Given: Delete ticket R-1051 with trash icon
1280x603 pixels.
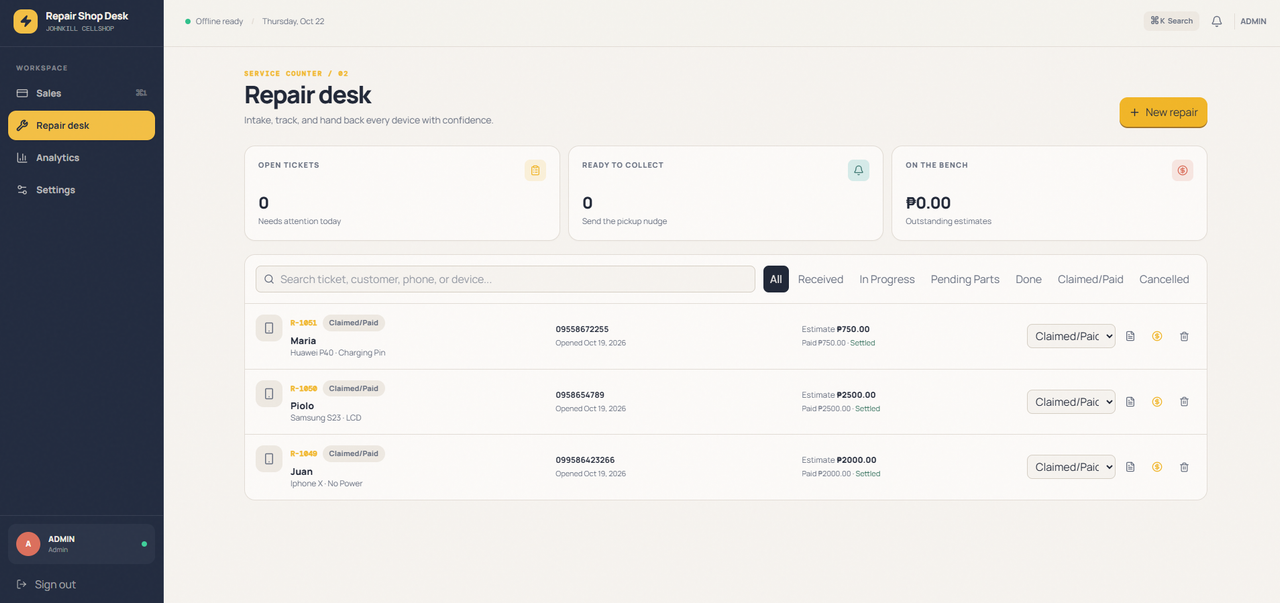Looking at the screenshot, I should point(1184,336).
